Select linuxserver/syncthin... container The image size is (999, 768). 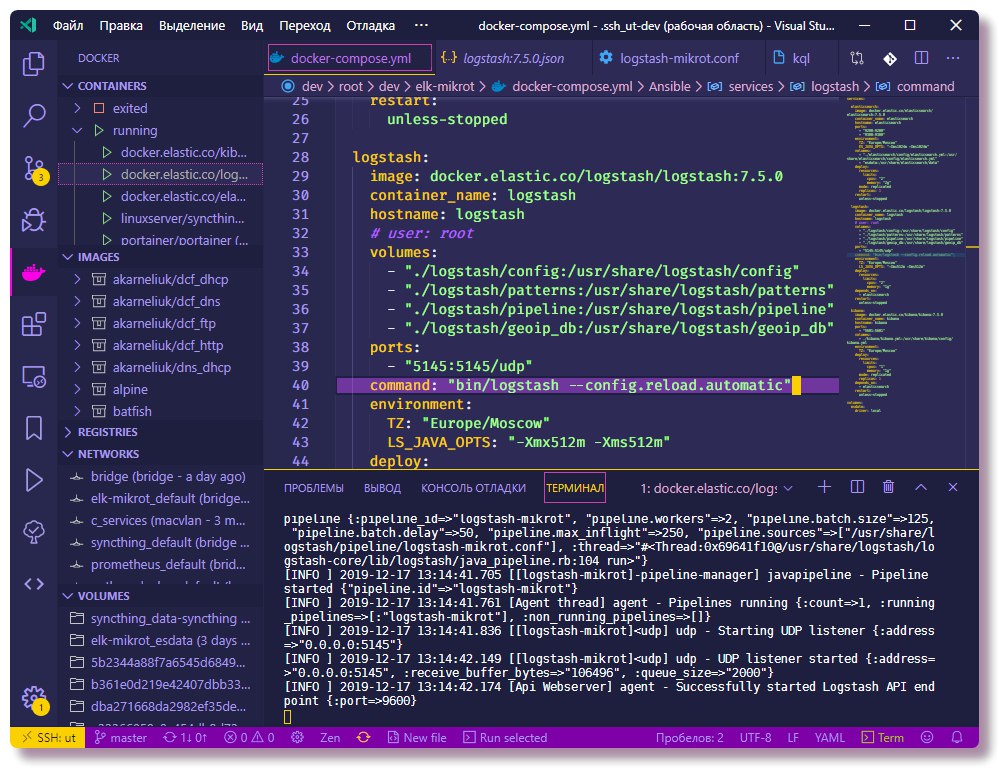click(x=161, y=218)
